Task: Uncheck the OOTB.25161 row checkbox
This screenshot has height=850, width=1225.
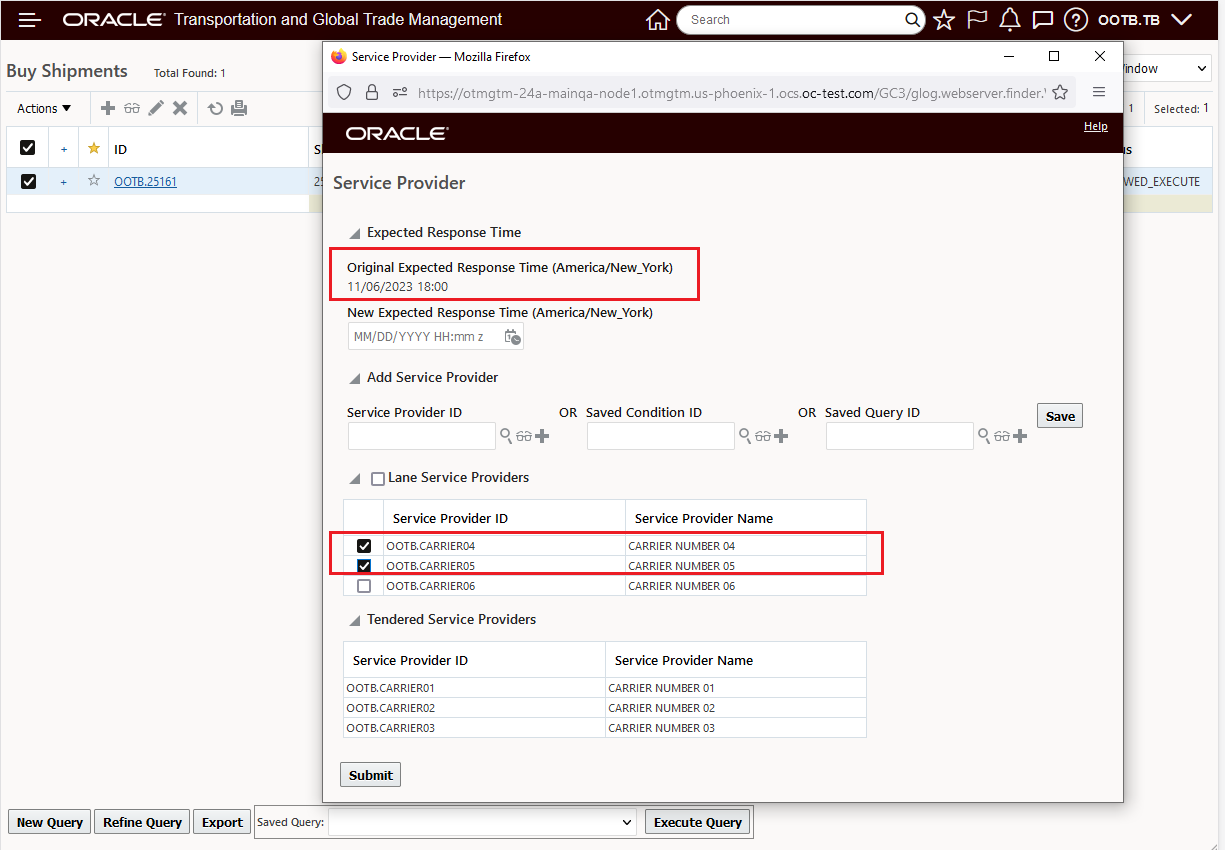Action: 28,181
